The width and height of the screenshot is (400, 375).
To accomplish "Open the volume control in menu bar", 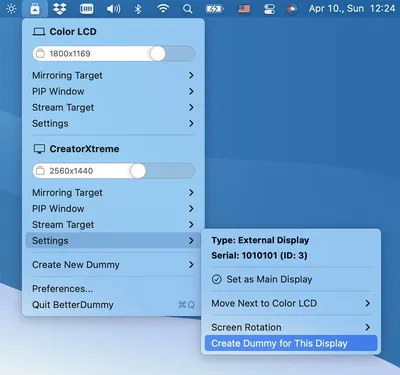I will (x=113, y=9).
